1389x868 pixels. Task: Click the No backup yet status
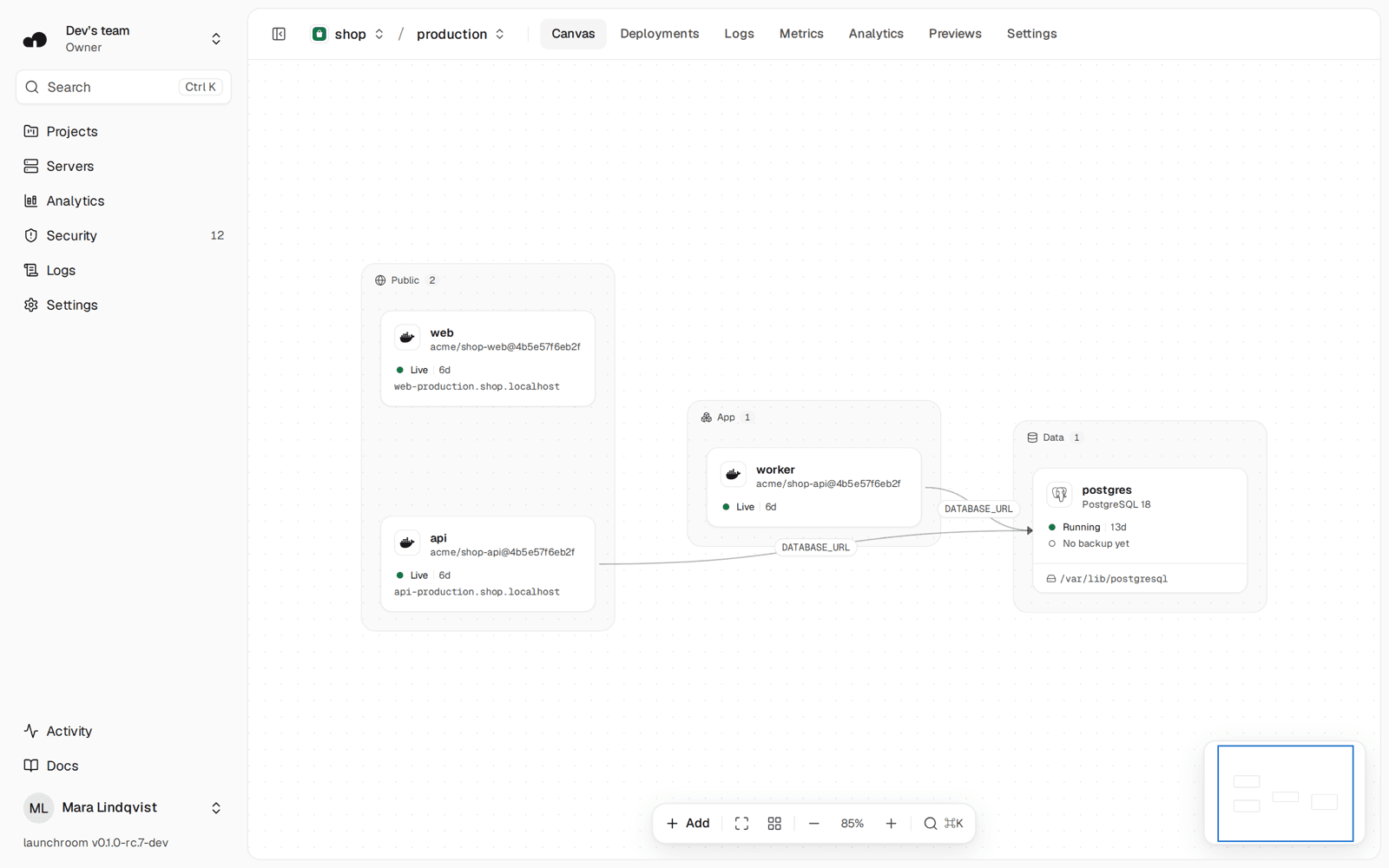[x=1096, y=543]
